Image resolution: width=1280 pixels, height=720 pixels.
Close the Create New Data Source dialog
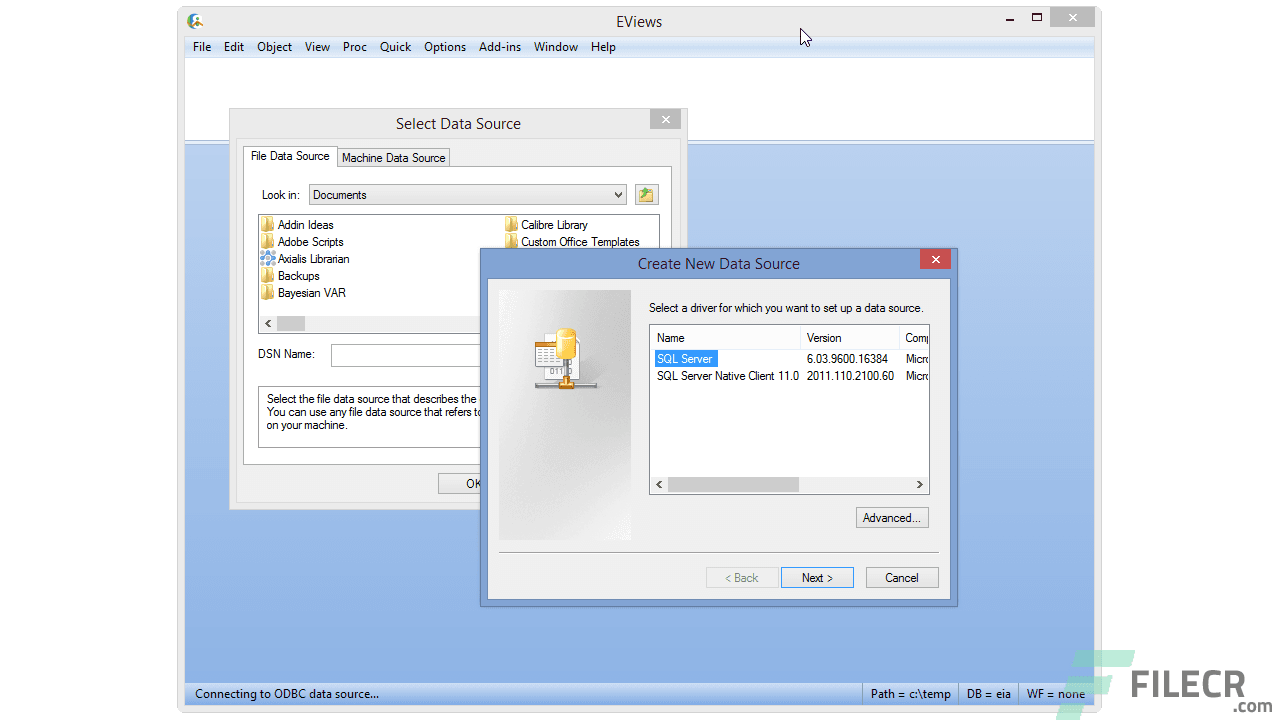pos(935,260)
